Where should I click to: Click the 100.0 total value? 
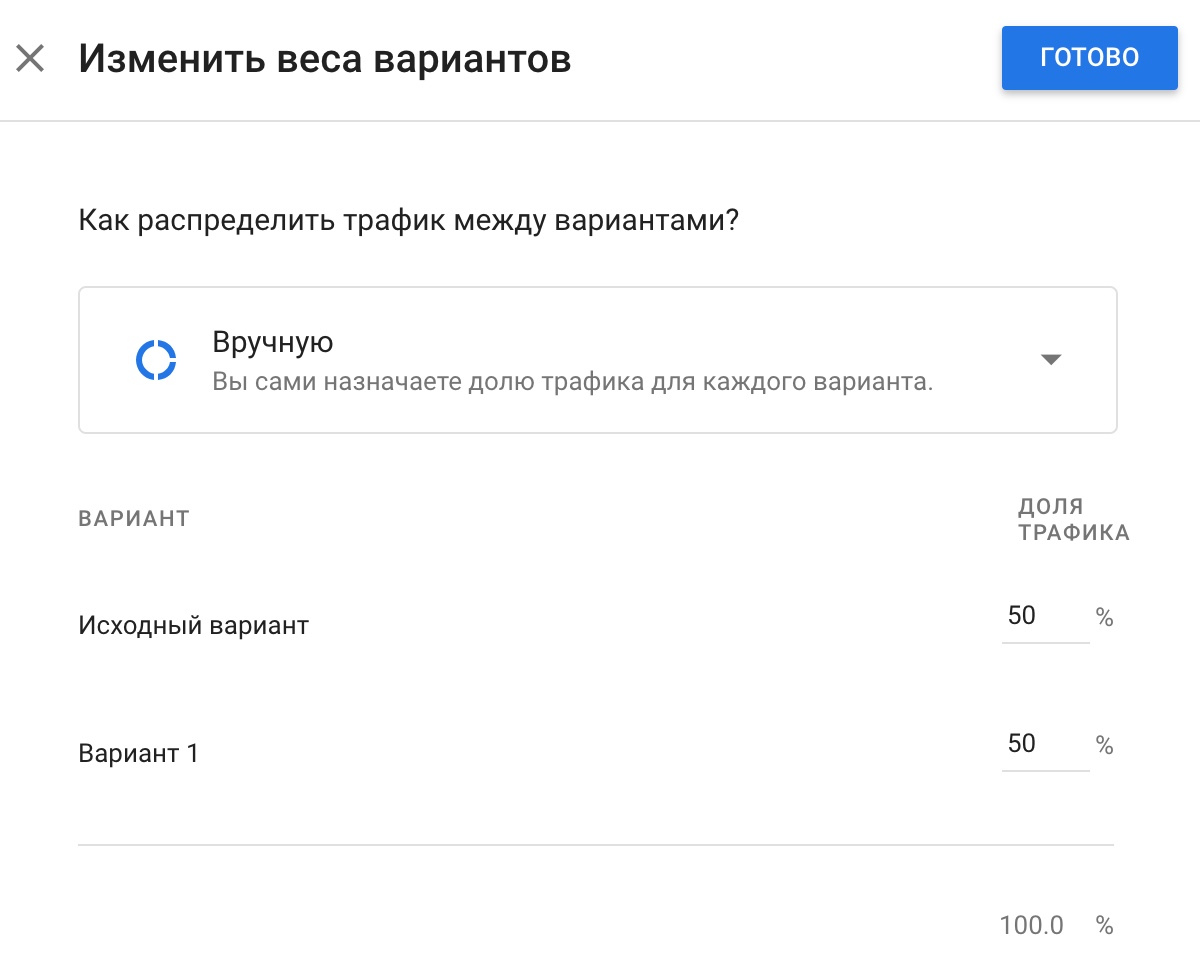point(1033,925)
